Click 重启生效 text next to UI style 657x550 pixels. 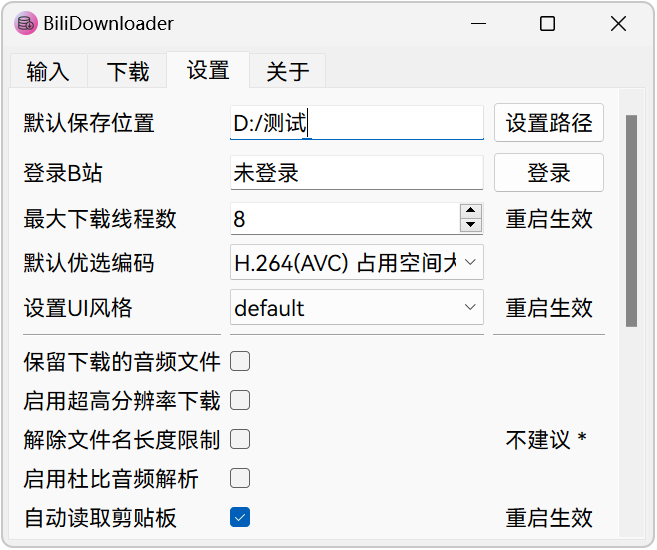click(x=548, y=307)
